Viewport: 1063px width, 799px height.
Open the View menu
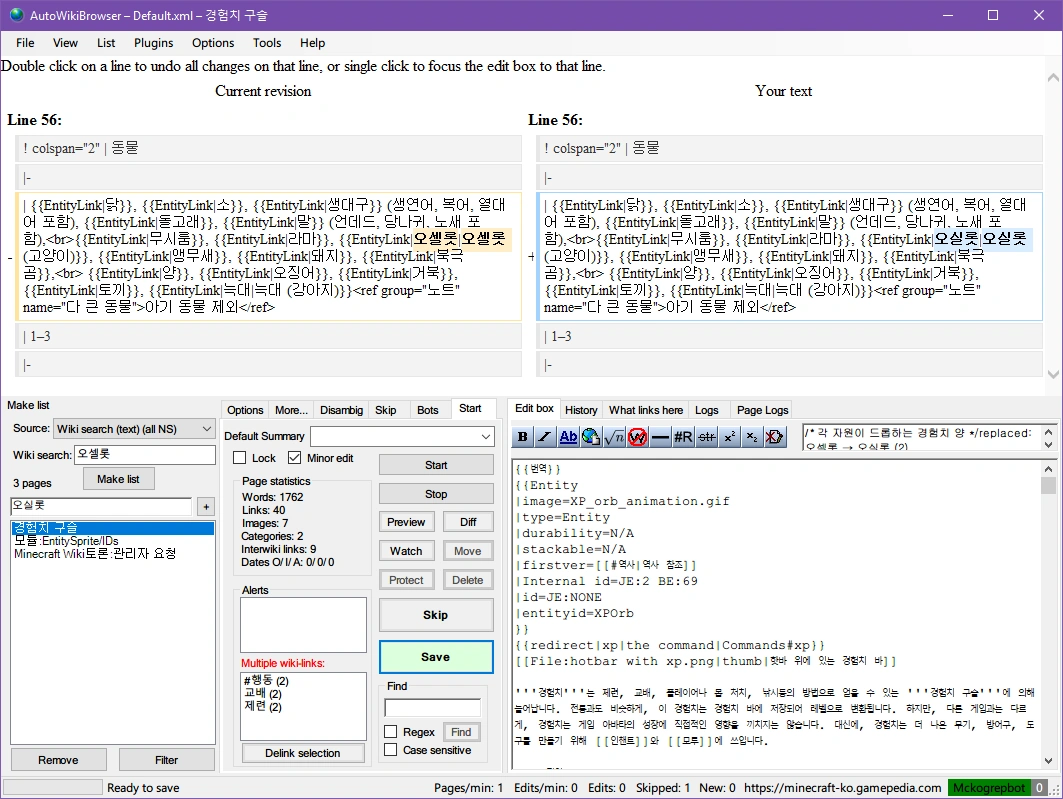tap(65, 43)
